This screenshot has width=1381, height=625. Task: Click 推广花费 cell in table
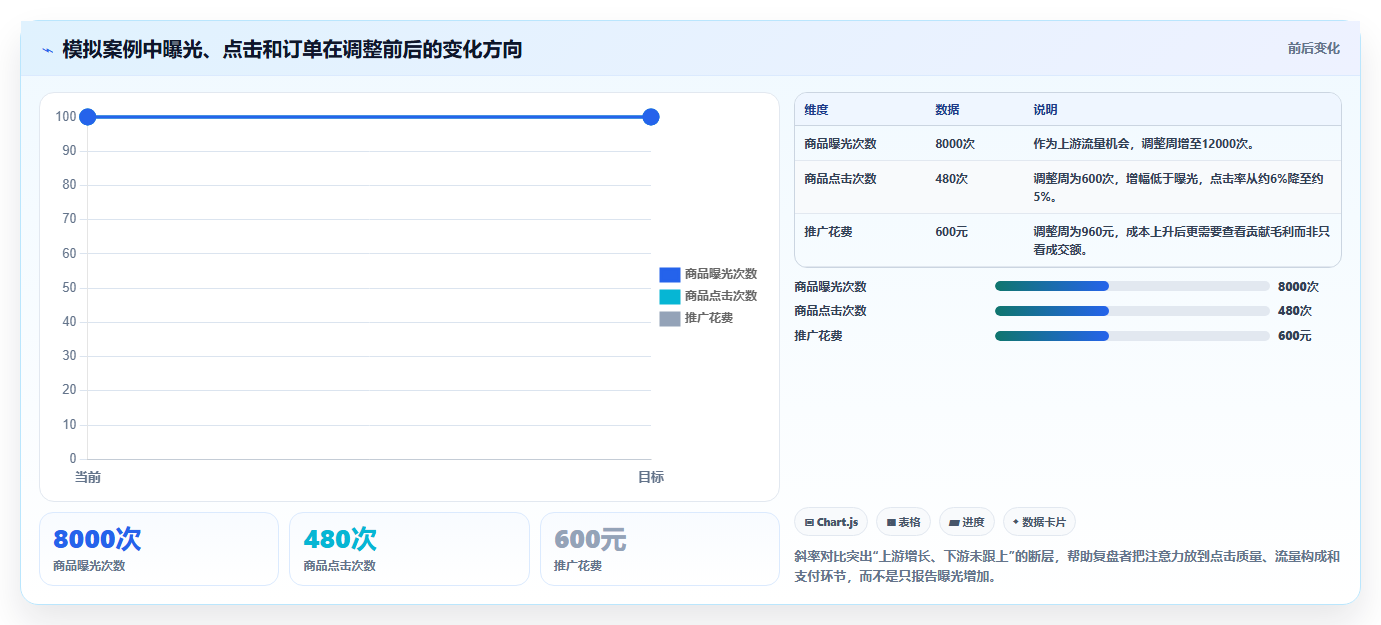click(828, 232)
